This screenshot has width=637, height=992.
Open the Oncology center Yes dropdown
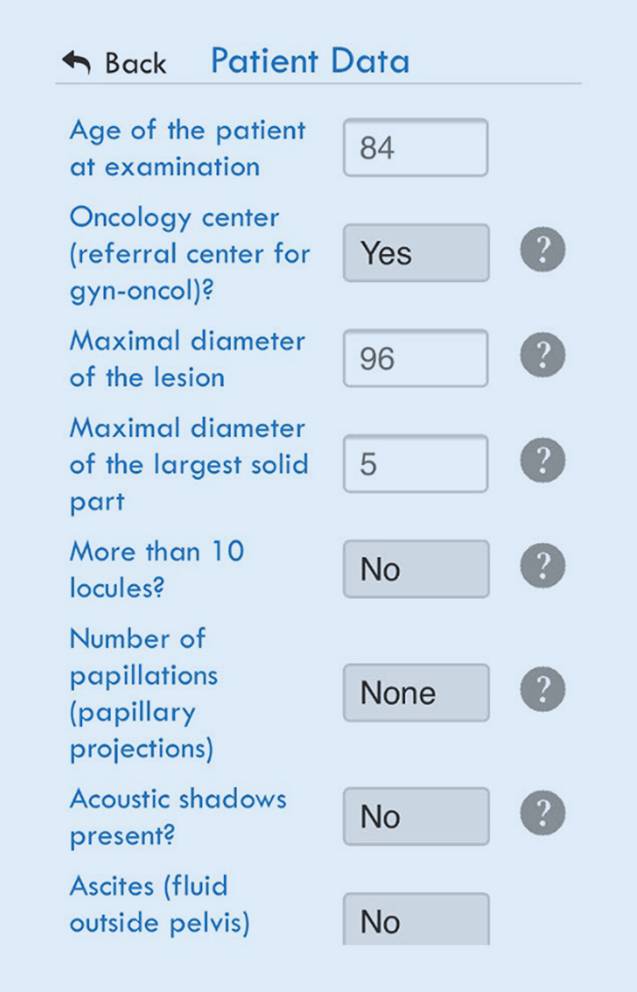tap(416, 253)
